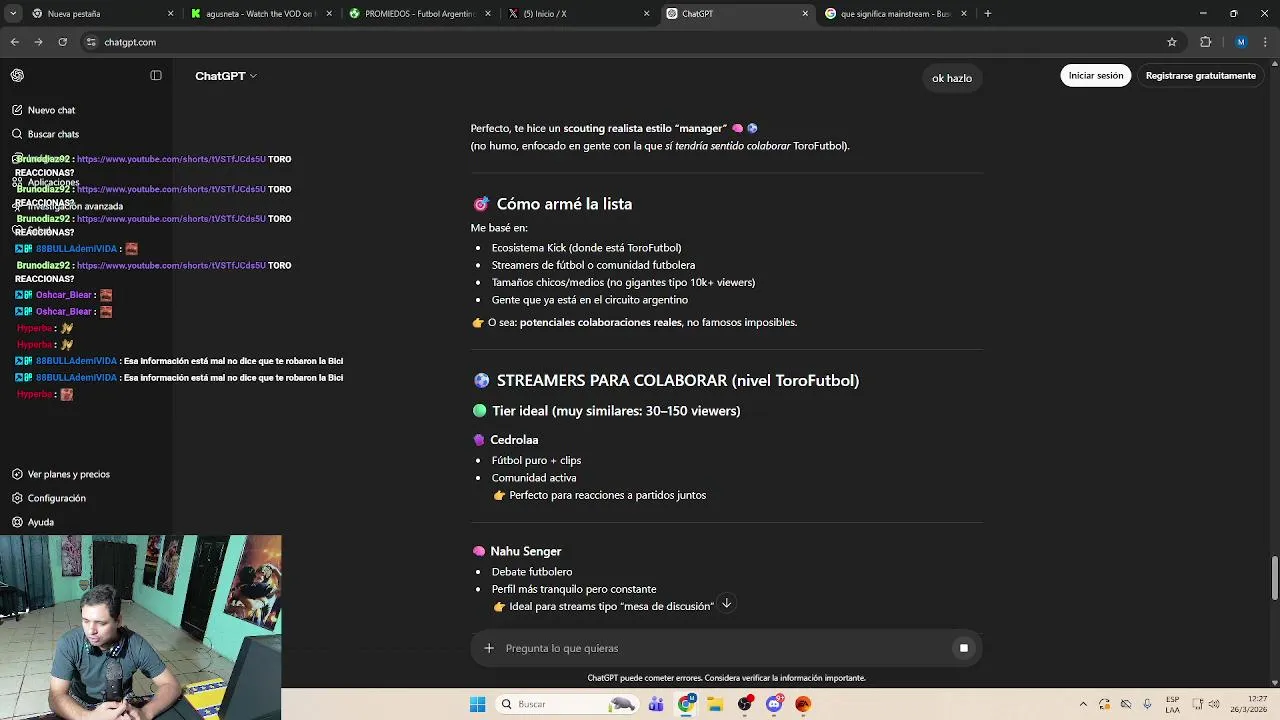The image size is (1280, 720).
Task: Click the Chrome icon in the taskbar
Action: [686, 704]
